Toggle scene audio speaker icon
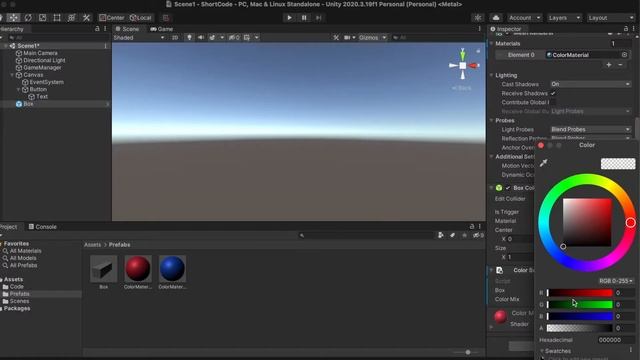Image resolution: width=640 pixels, height=360 pixels. coord(200,38)
